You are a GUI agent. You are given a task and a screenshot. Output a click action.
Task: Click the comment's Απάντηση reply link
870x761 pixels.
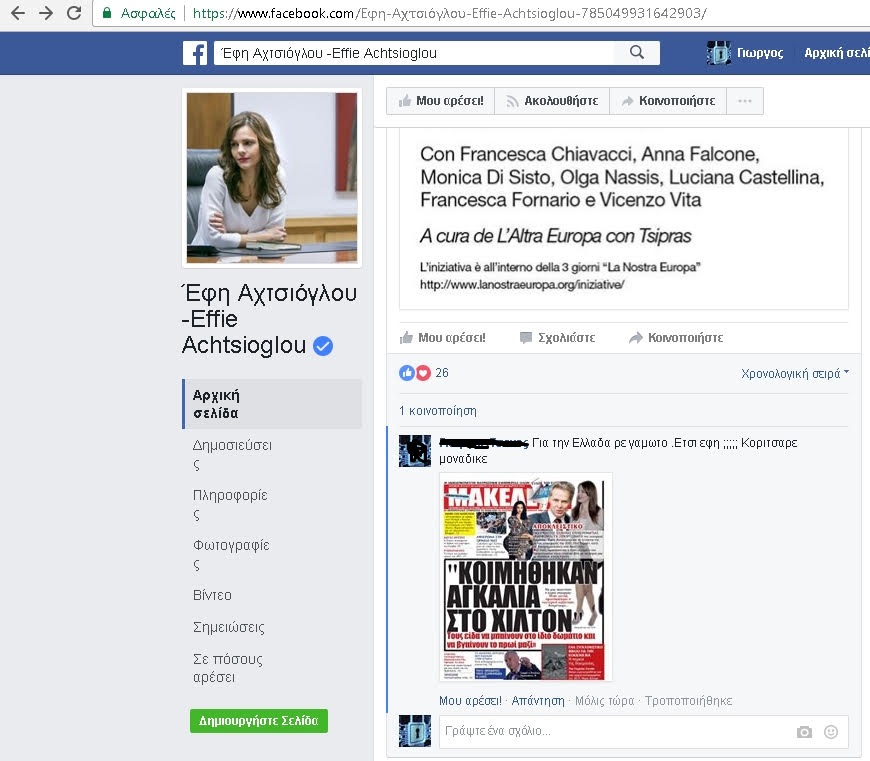coord(538,701)
